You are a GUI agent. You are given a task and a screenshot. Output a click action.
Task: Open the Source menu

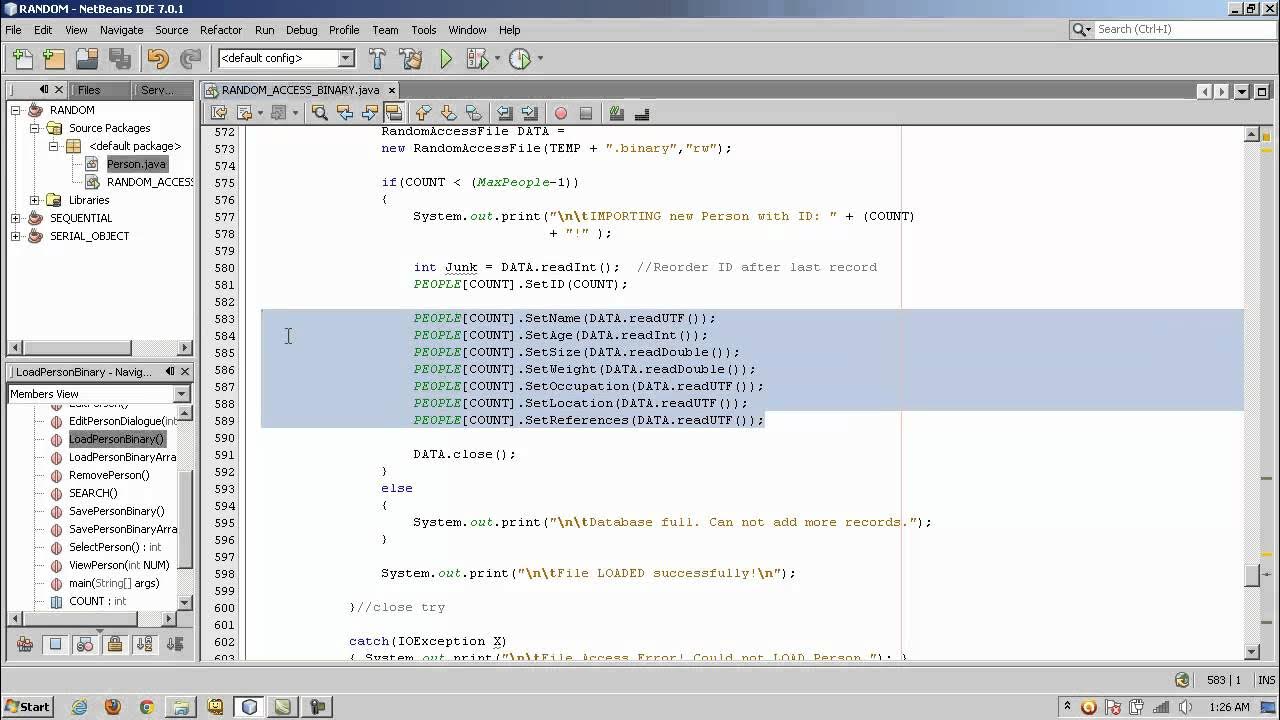coord(171,30)
